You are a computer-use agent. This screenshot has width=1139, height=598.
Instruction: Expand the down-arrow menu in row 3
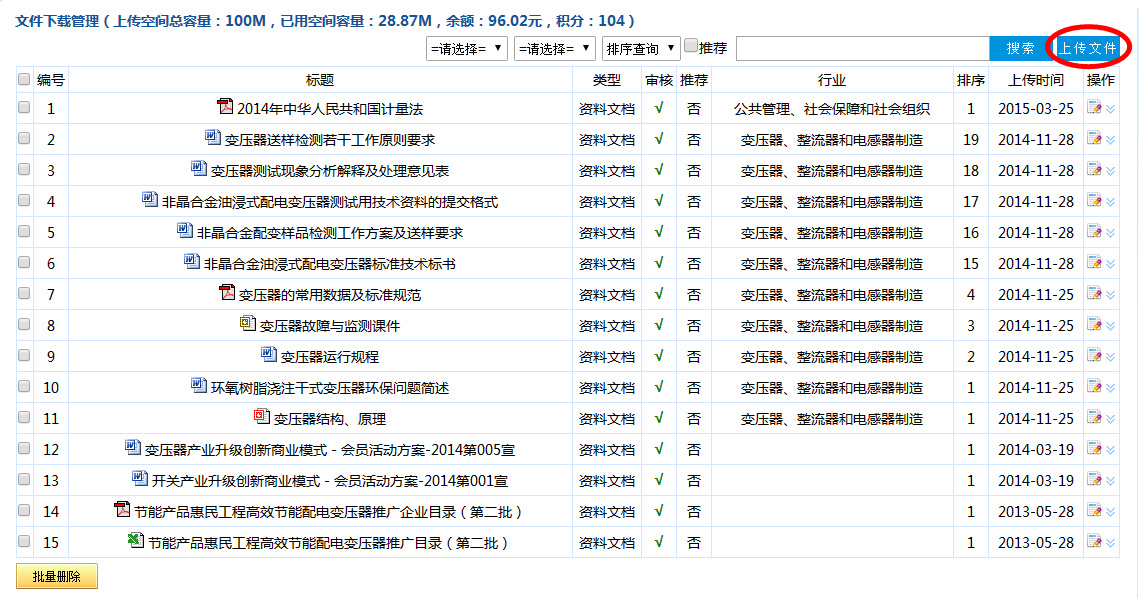1110,171
